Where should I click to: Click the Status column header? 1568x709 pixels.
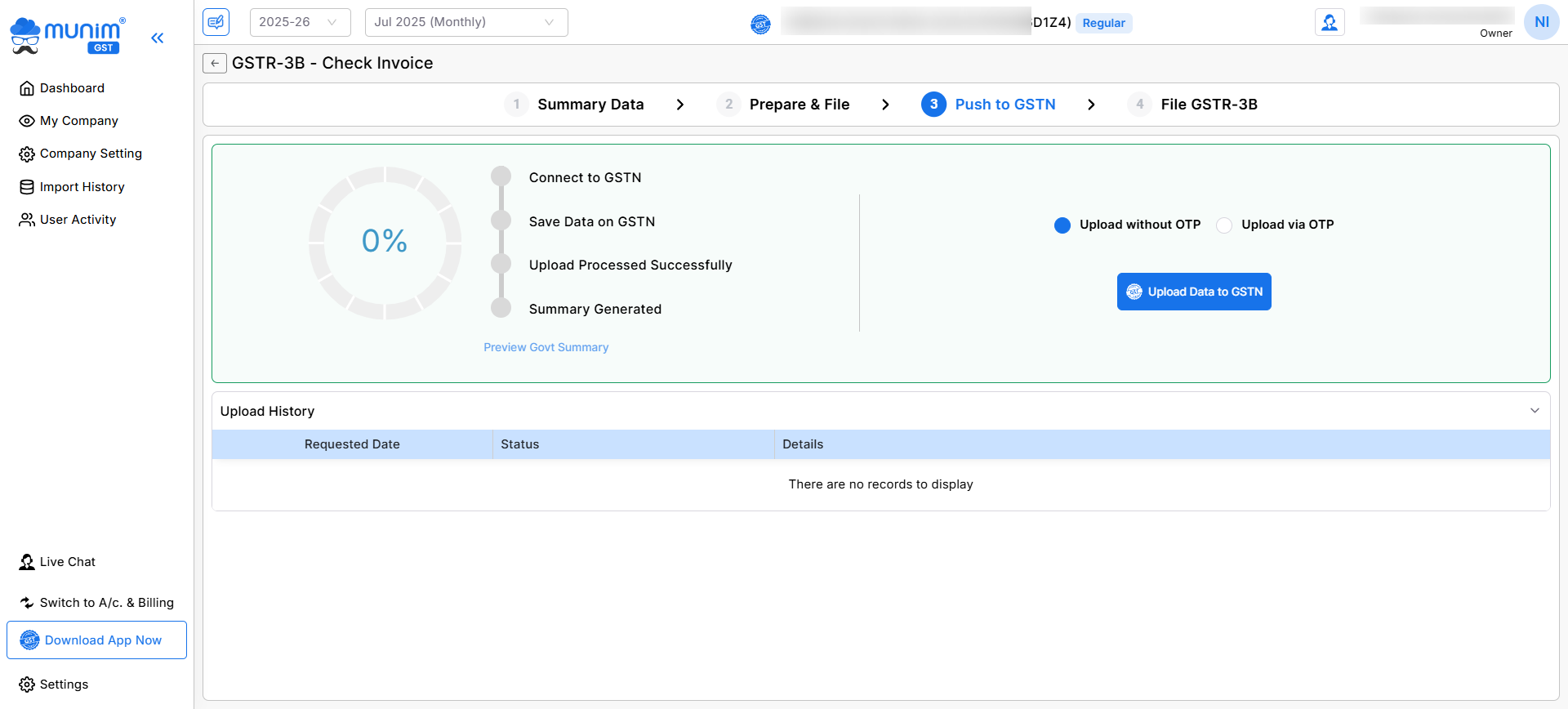(x=634, y=444)
